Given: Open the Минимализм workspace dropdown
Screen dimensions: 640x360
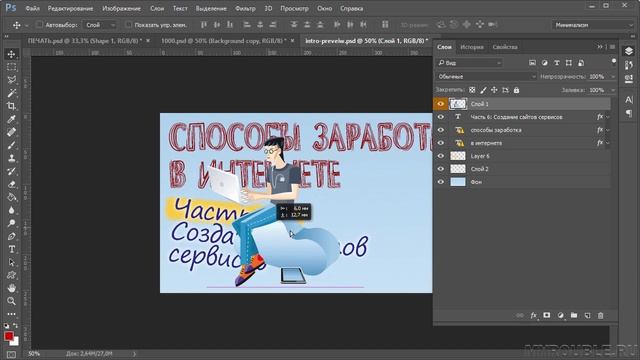Looking at the screenshot, I should click(x=593, y=25).
